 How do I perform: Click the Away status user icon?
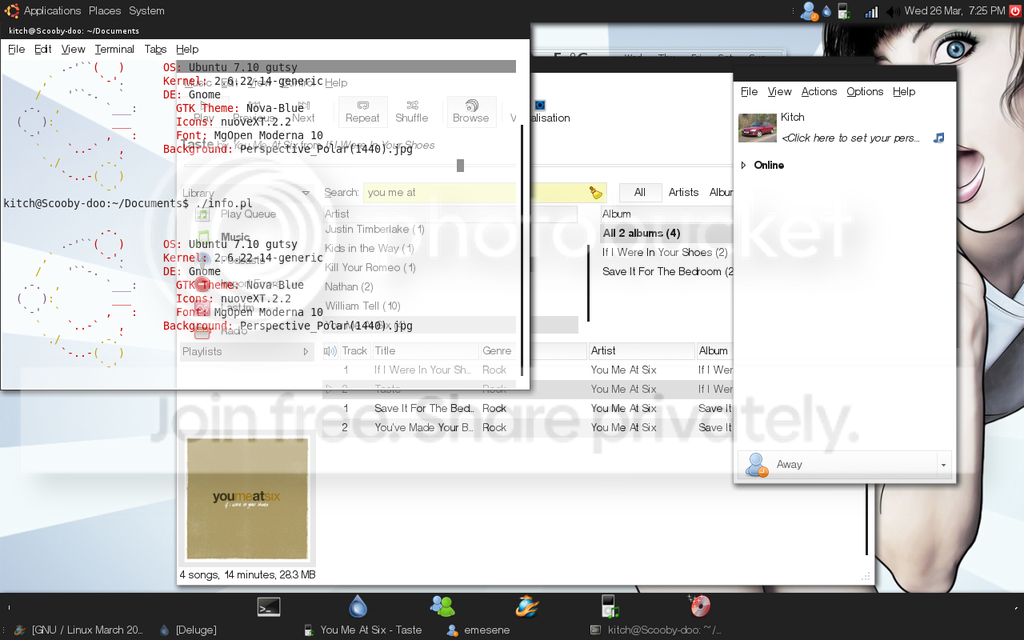[x=756, y=464]
